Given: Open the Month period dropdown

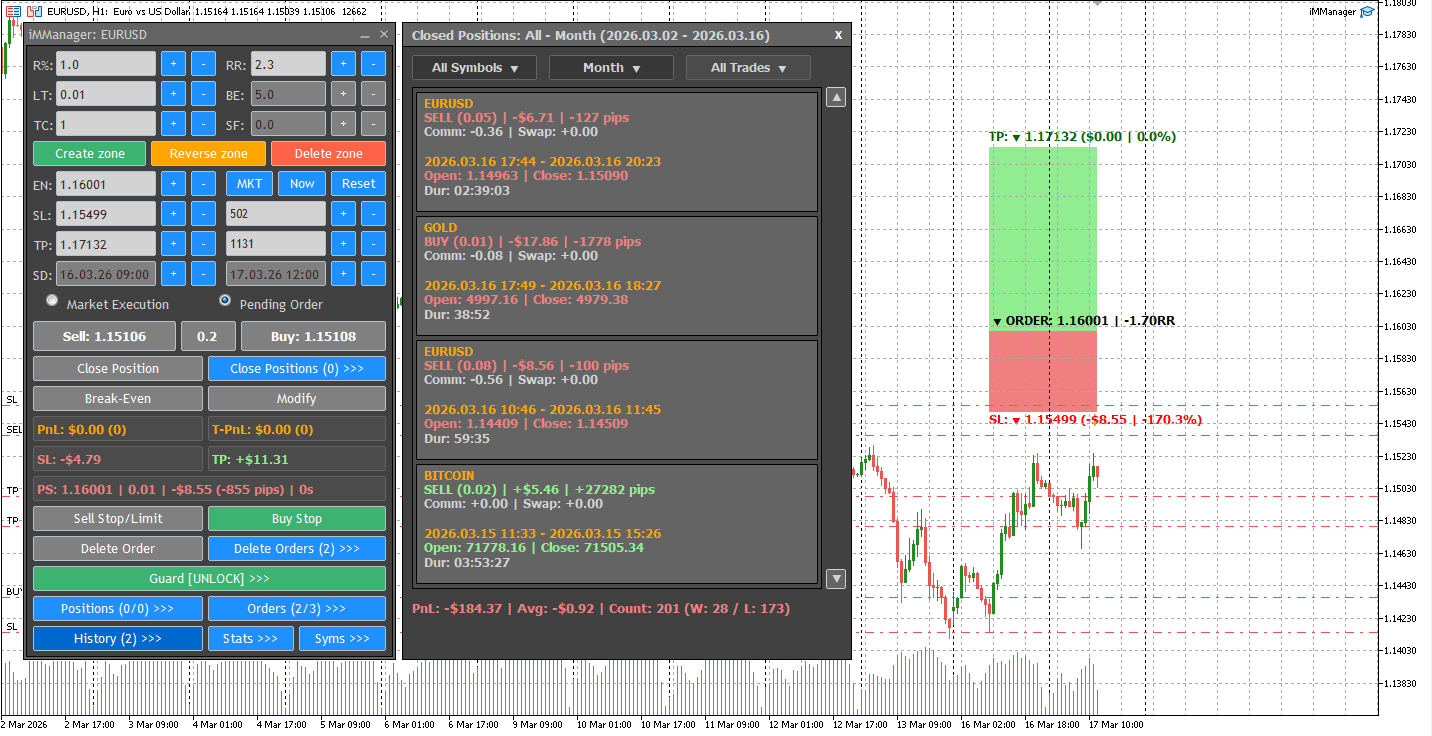Looking at the screenshot, I should coord(610,67).
